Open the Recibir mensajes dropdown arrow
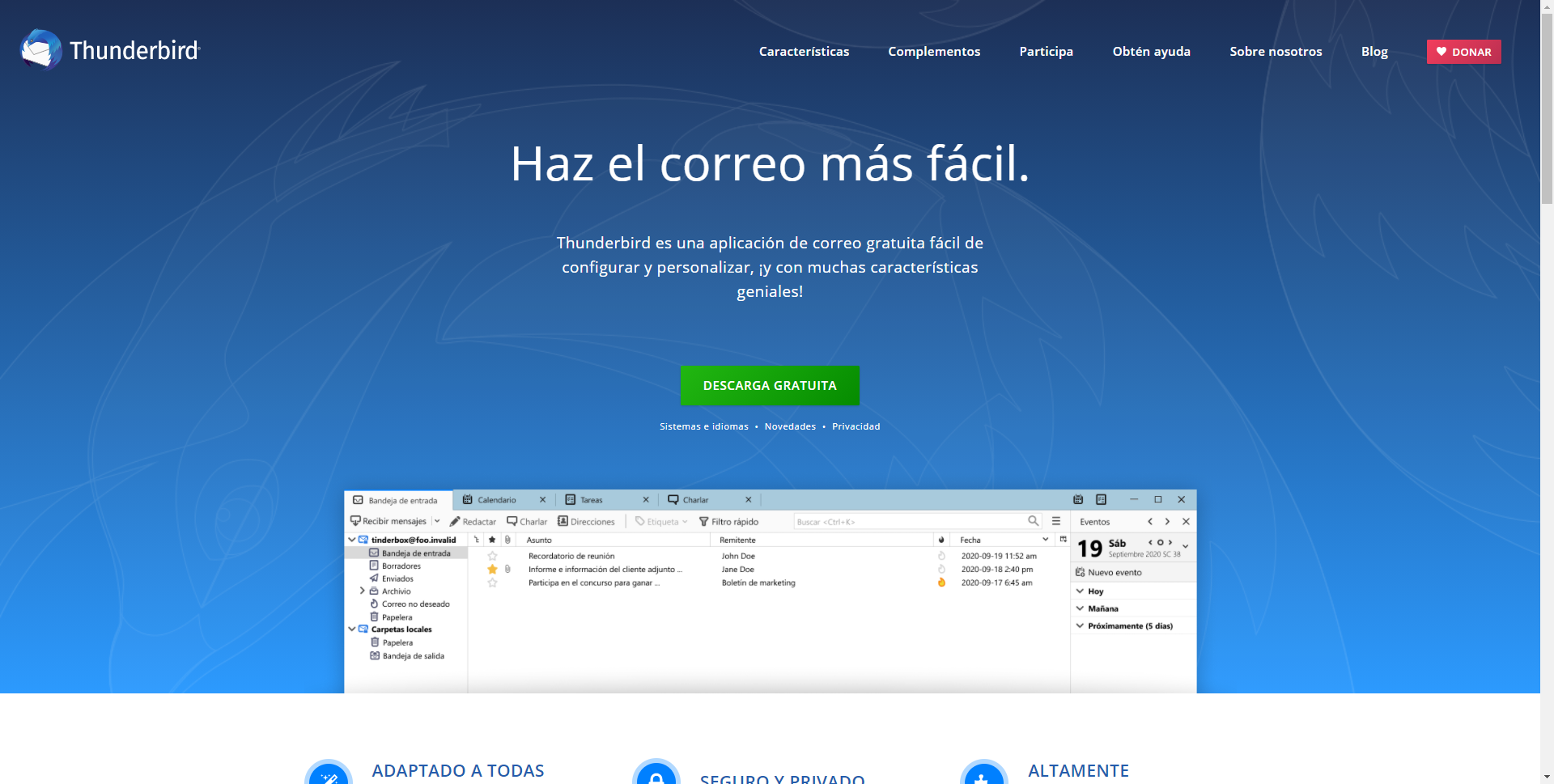This screenshot has width=1554, height=784. 437,521
